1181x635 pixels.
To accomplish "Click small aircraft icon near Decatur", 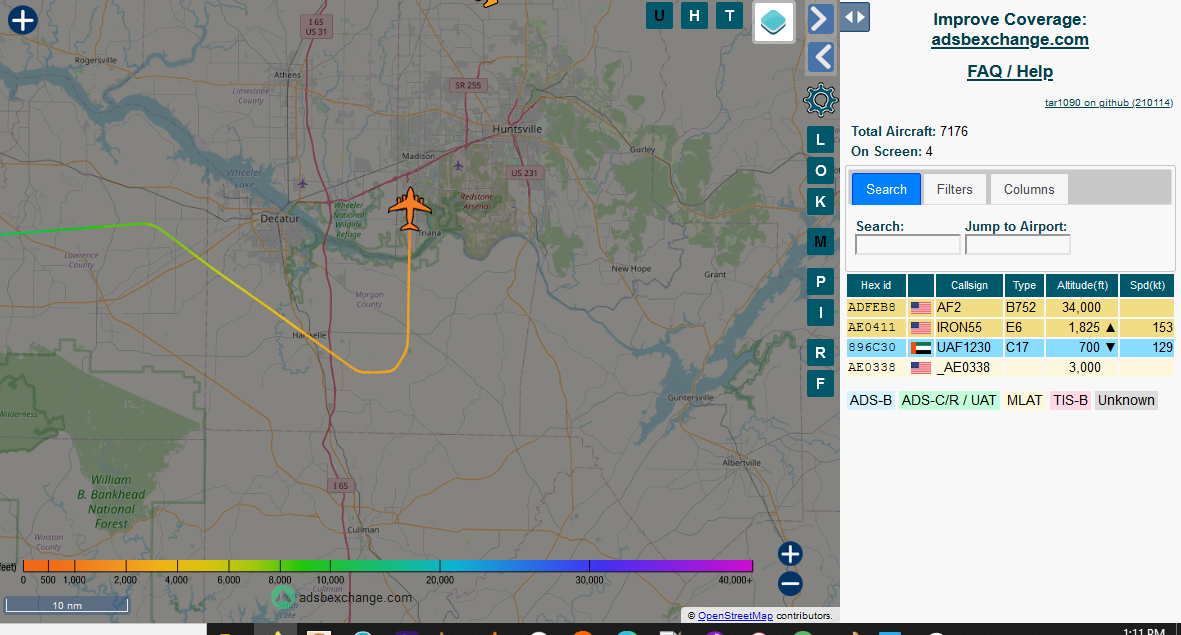I will pyautogui.click(x=303, y=183).
